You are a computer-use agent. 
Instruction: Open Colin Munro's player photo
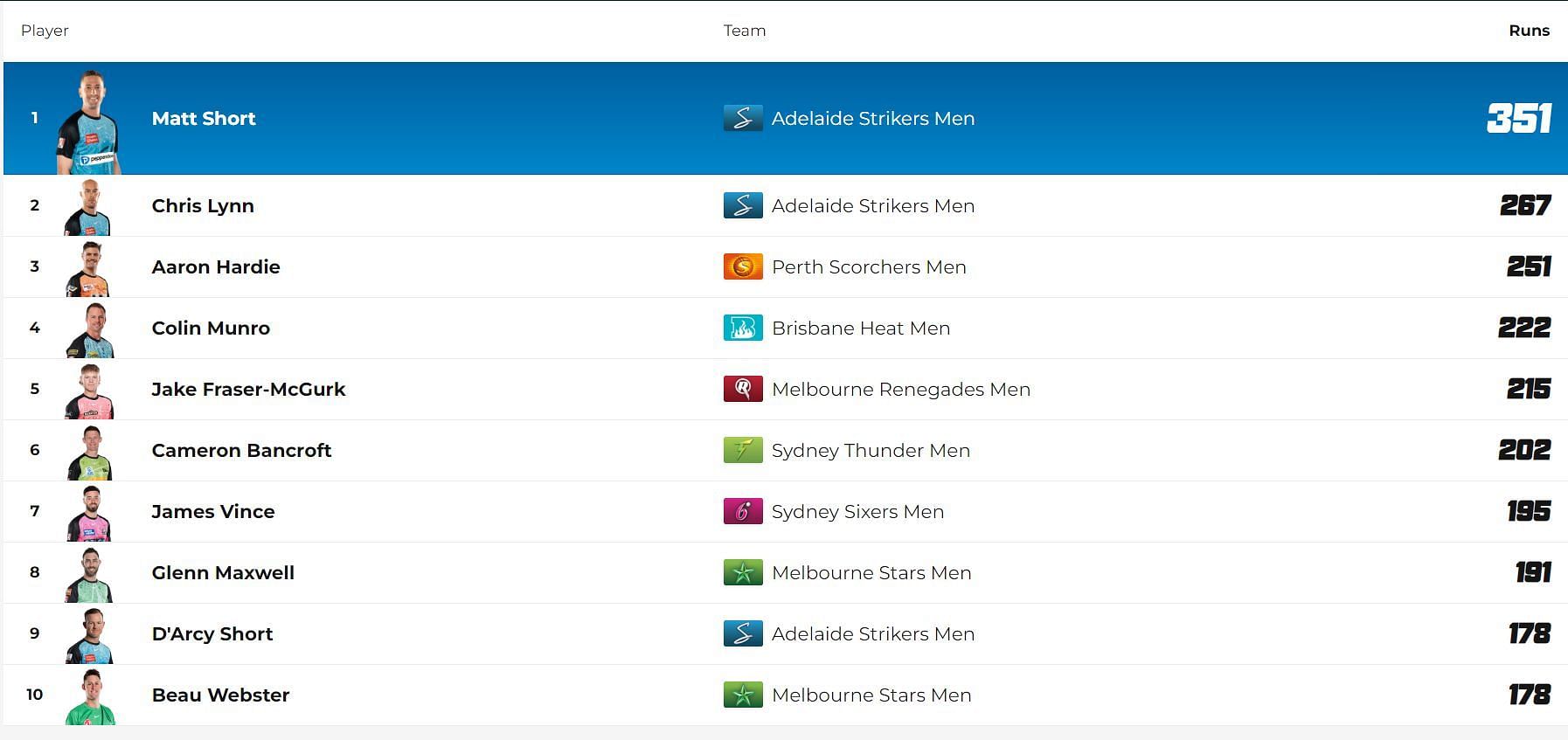[90, 330]
